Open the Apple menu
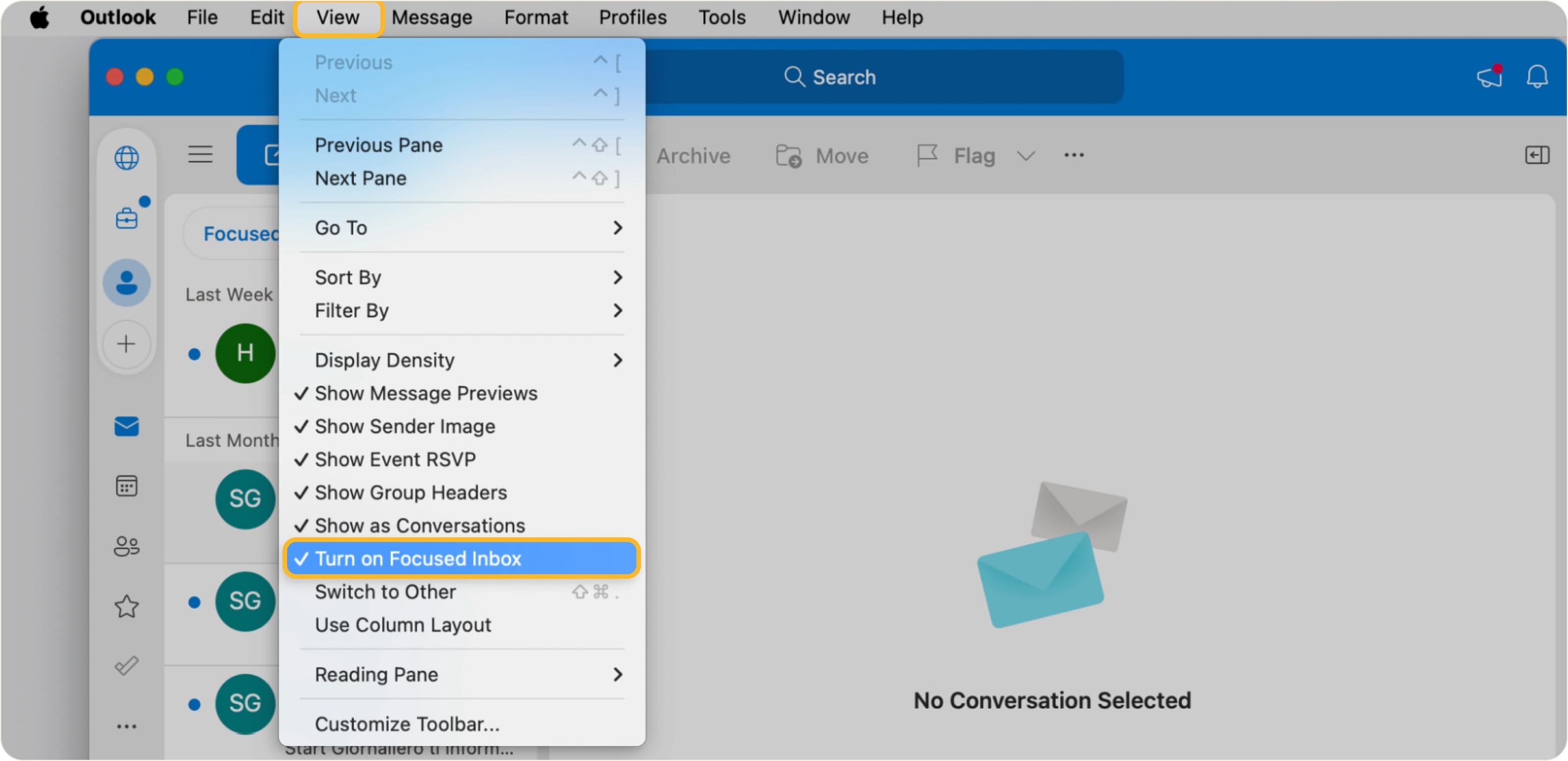 pyautogui.click(x=40, y=18)
